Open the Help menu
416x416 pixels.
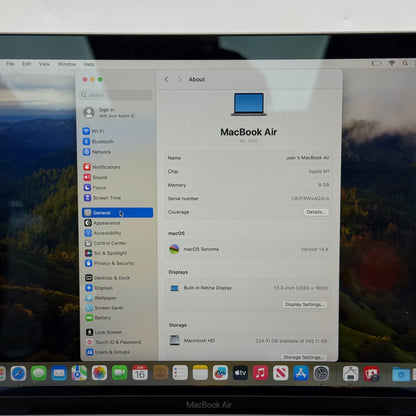89,64
